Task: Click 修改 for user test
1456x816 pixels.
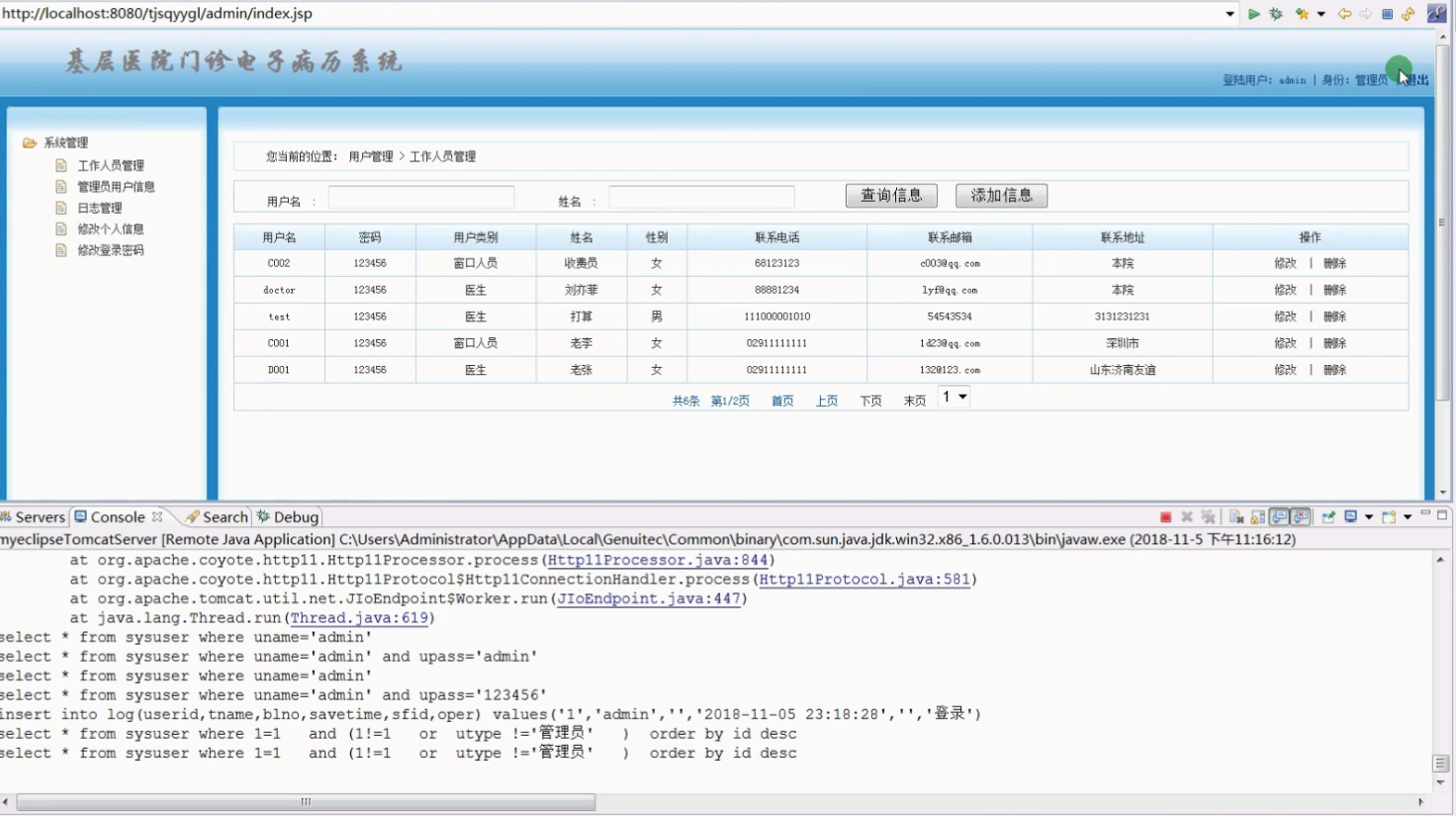Action: pos(1285,317)
